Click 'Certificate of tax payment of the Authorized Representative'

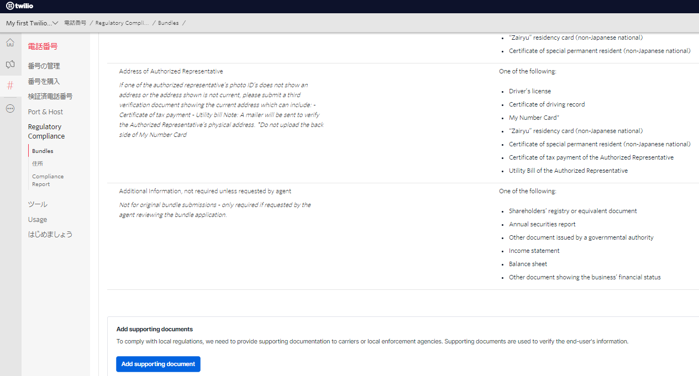[591, 157]
